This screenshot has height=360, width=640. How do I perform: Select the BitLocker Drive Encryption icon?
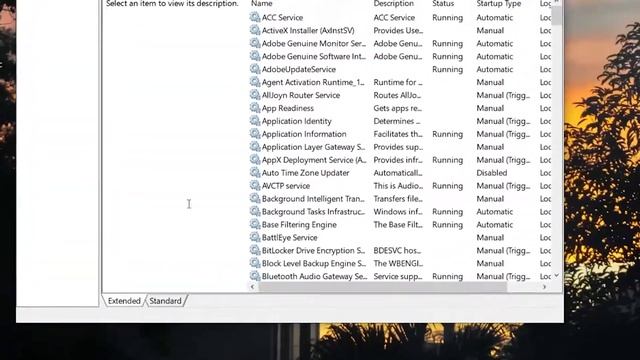click(x=255, y=250)
